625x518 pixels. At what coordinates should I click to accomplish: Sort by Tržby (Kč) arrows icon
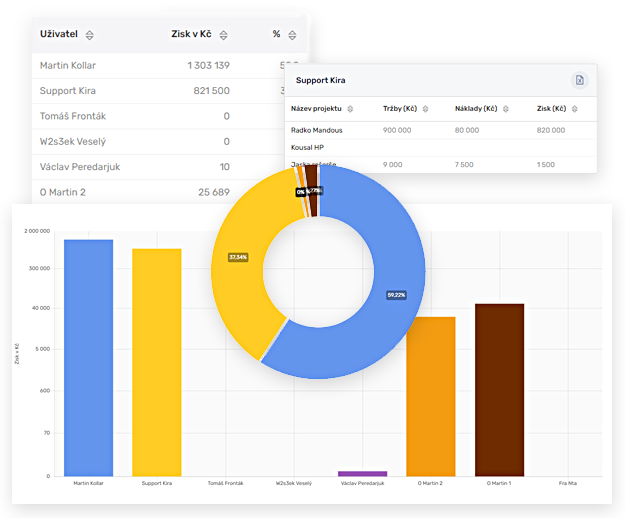(x=426, y=108)
